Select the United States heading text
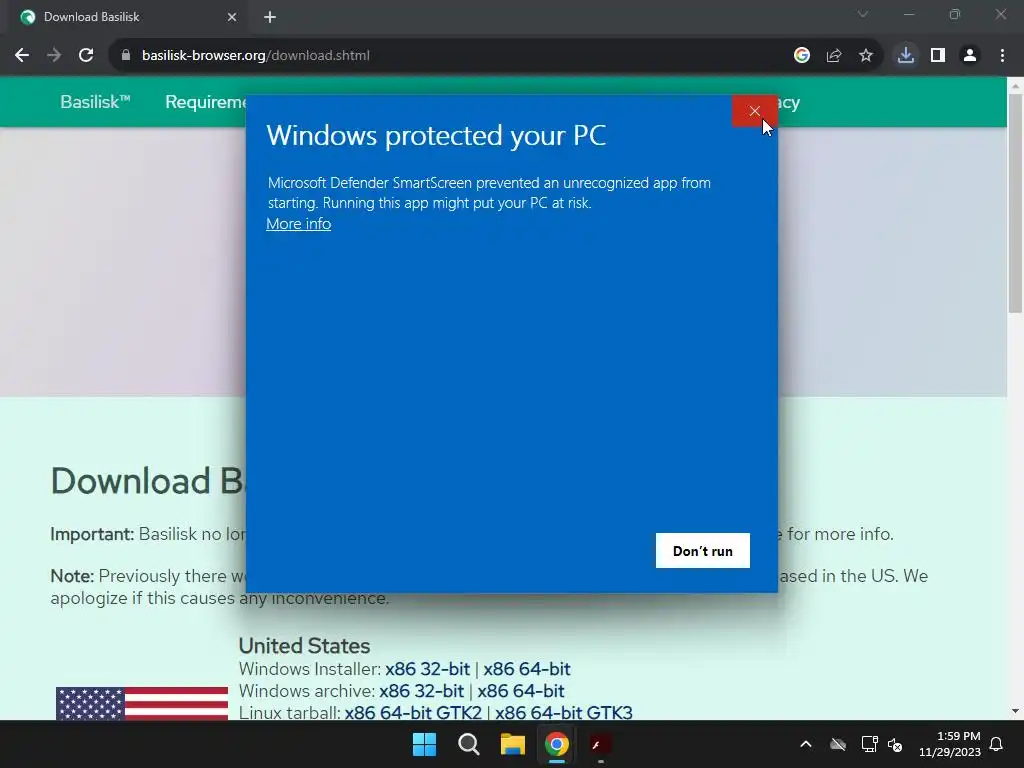 (x=304, y=645)
